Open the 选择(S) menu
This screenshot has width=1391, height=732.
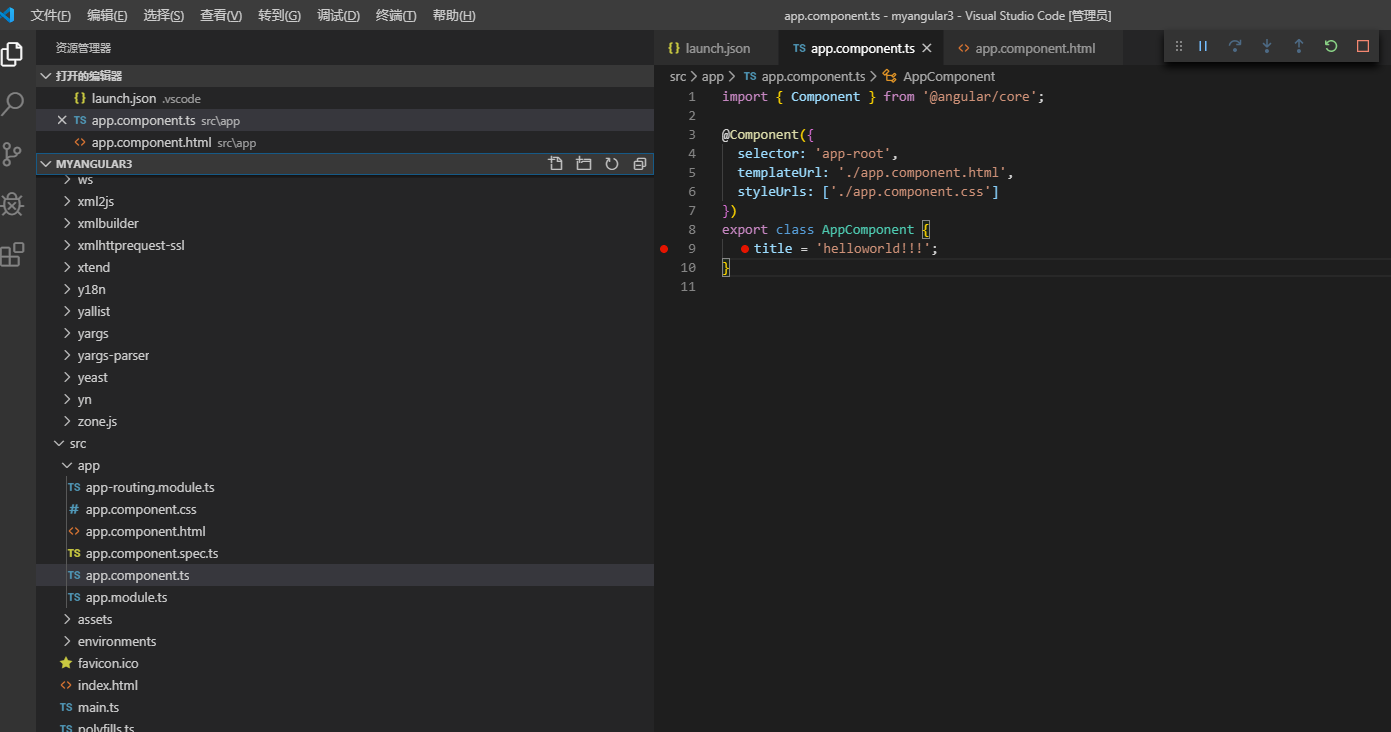click(x=164, y=16)
